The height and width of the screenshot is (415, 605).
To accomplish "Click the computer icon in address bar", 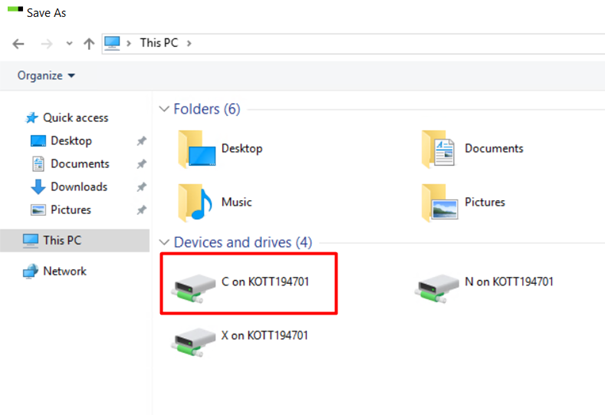I will point(112,43).
